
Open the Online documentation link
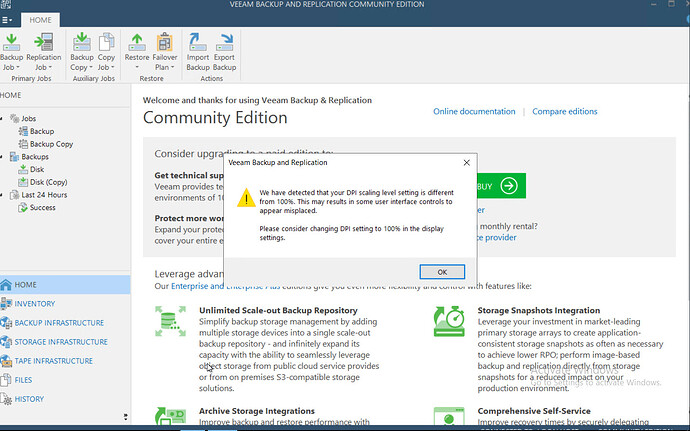pos(473,112)
